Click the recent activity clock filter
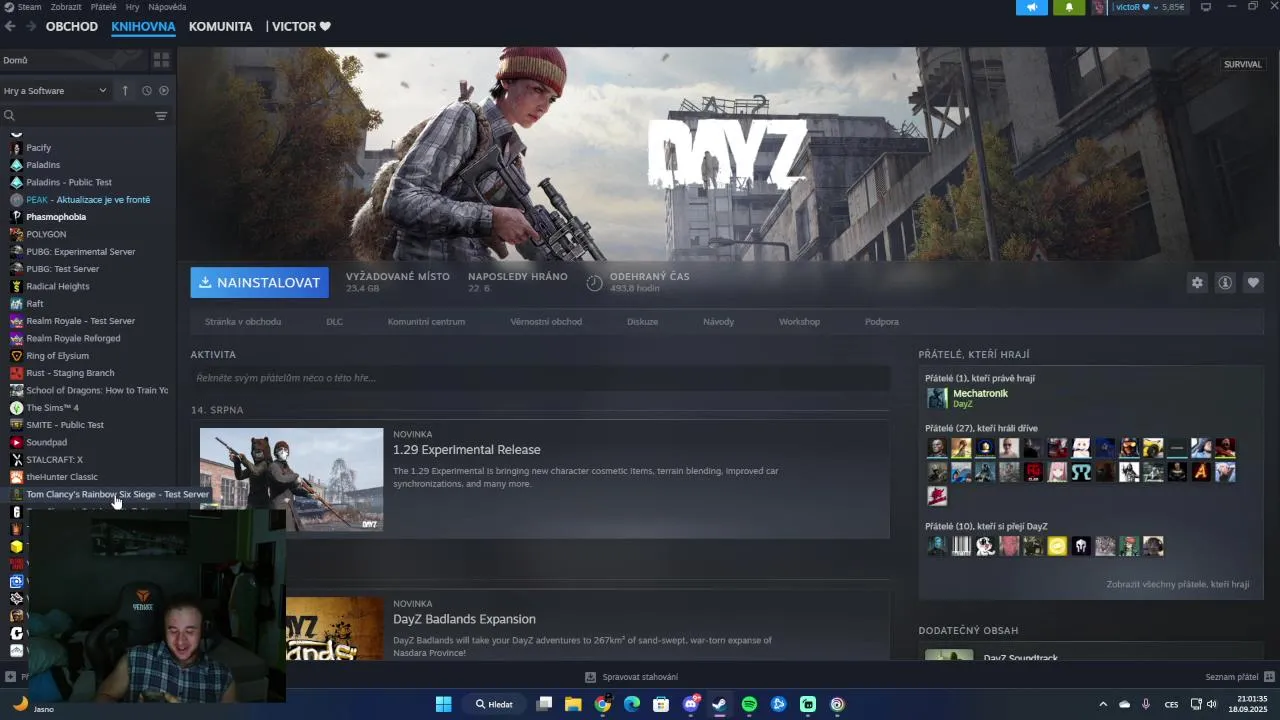Screen dimensions: 1280x720 tap(146, 91)
